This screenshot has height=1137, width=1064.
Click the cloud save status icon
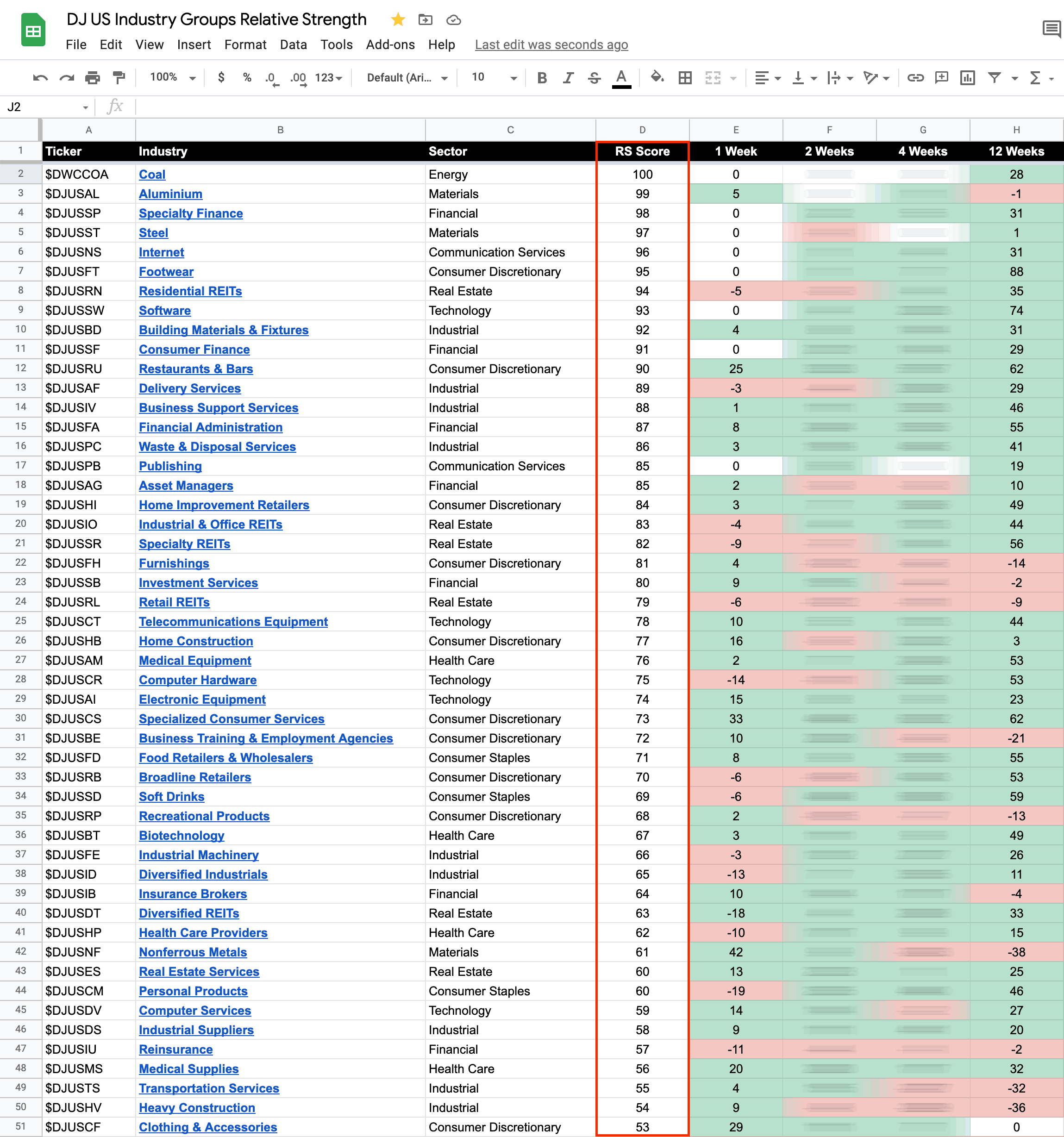454,20
